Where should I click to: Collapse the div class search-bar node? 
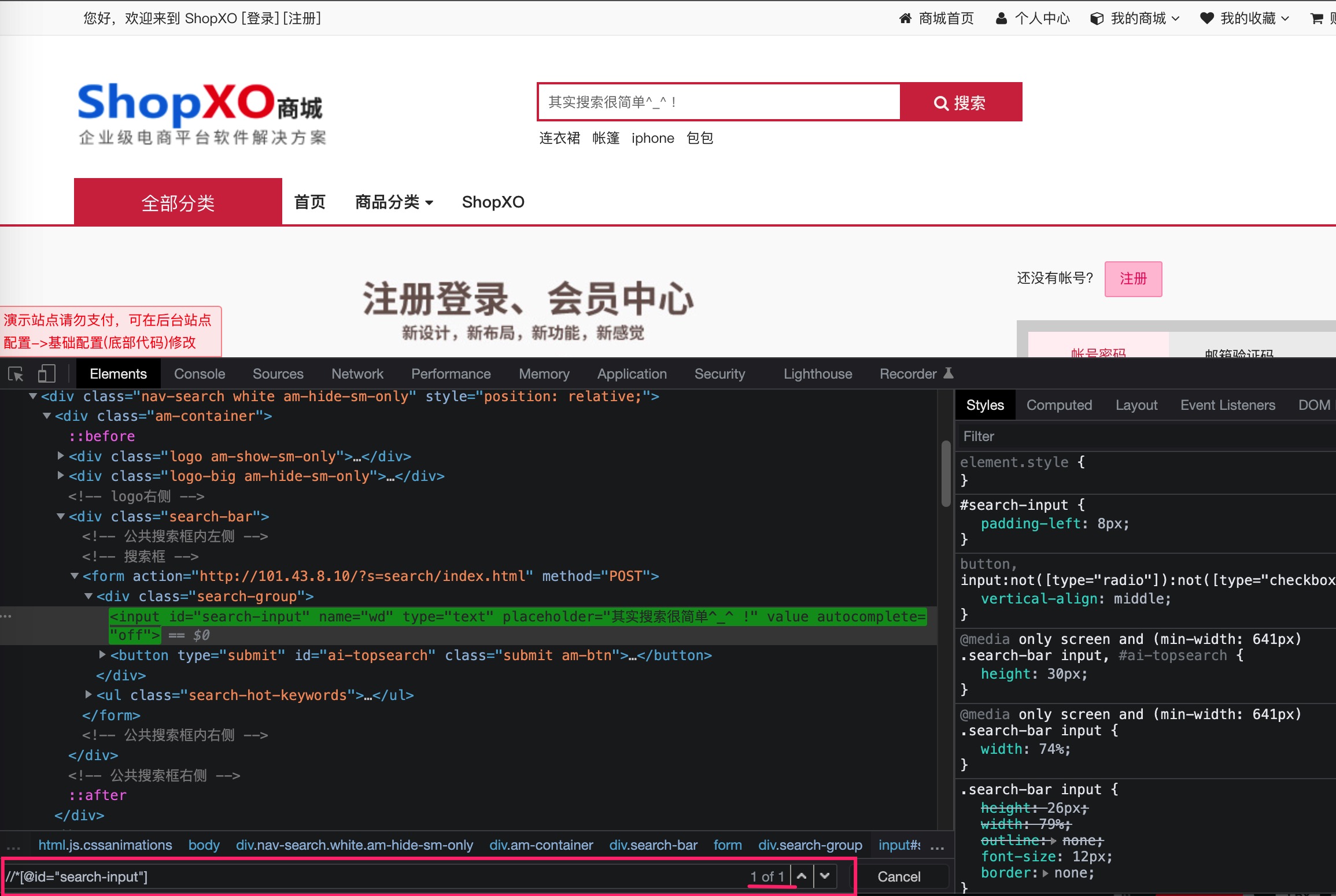point(60,516)
